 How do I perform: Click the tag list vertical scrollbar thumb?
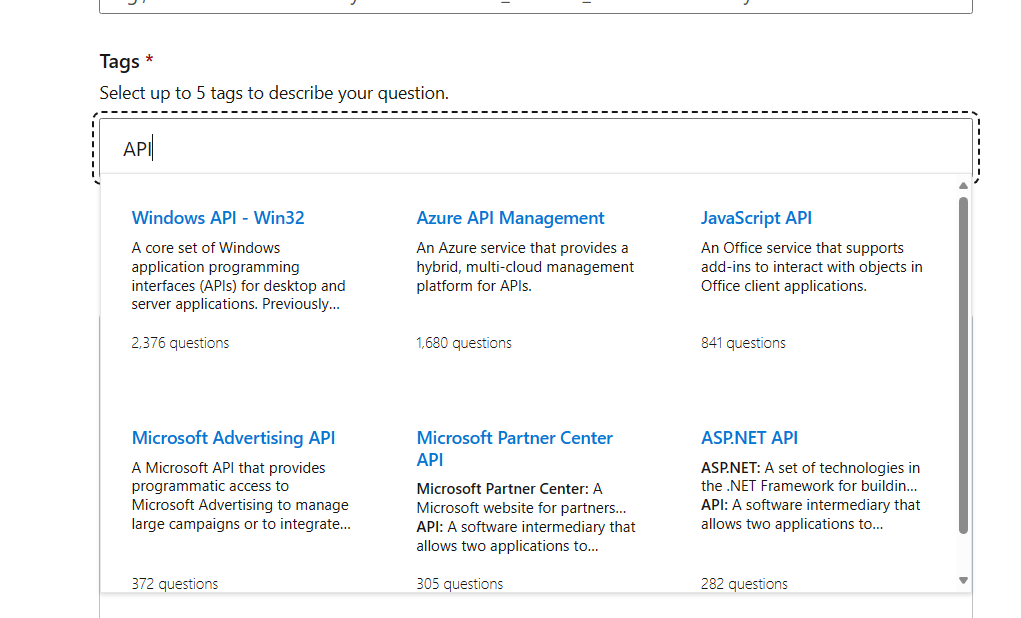pyautogui.click(x=963, y=365)
